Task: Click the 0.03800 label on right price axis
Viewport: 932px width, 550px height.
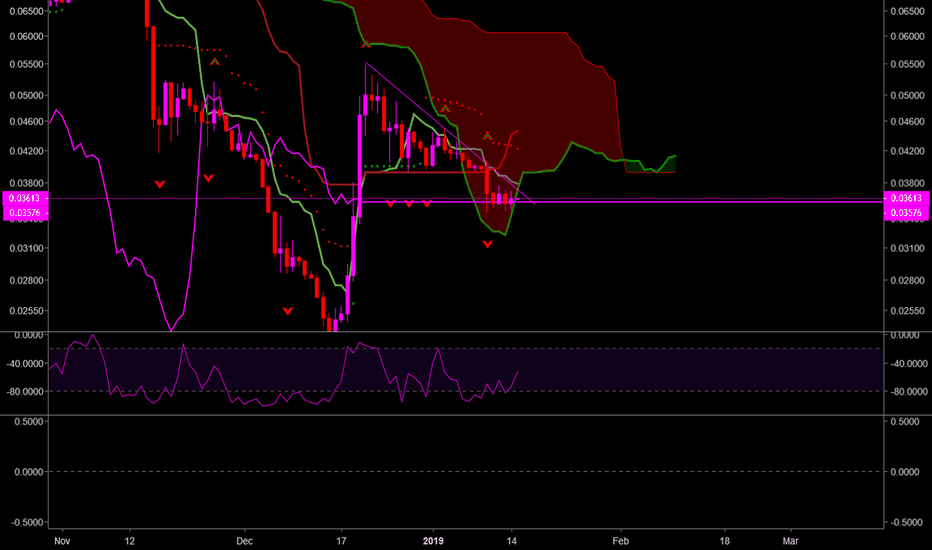Action: [907, 183]
